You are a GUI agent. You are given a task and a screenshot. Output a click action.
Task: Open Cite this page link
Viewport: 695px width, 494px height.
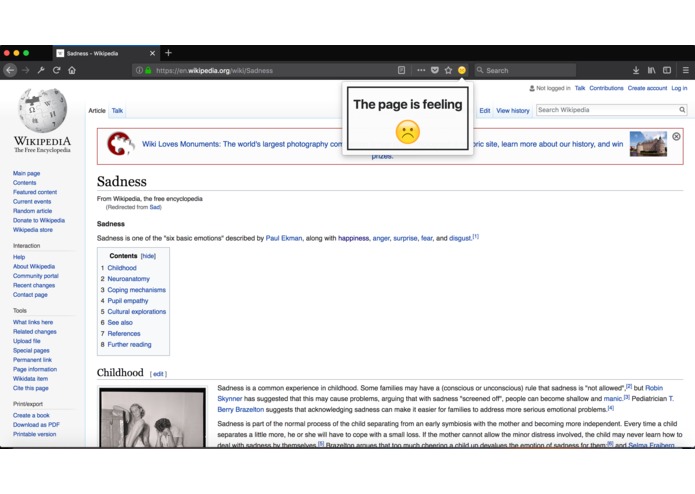coord(31,388)
